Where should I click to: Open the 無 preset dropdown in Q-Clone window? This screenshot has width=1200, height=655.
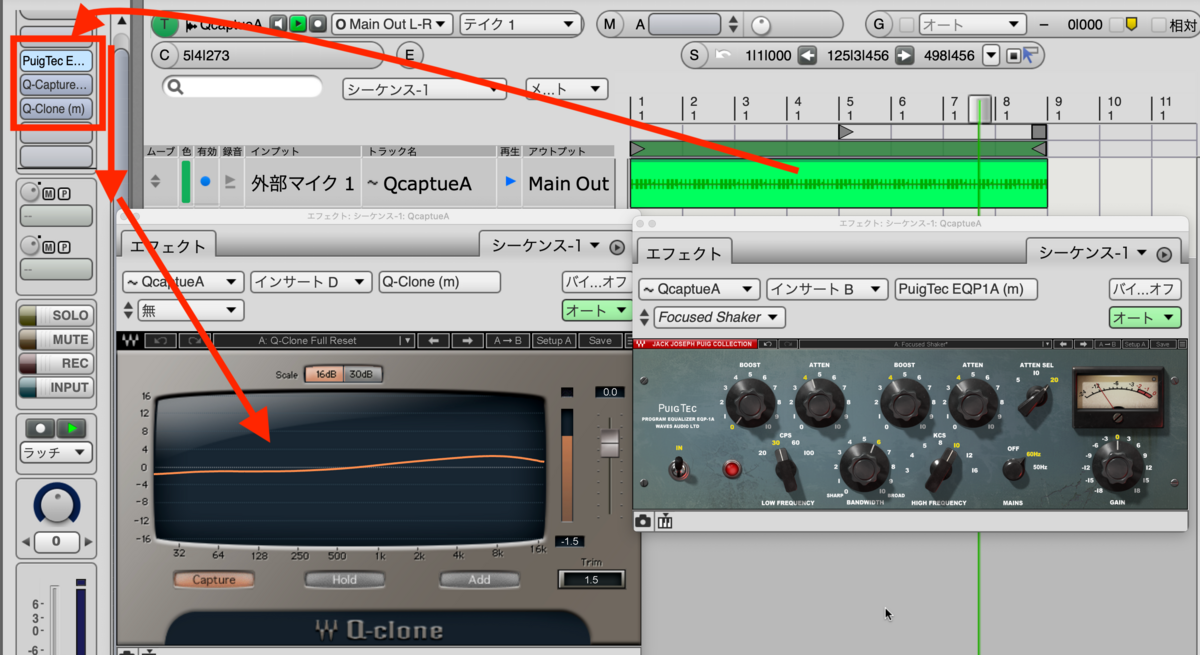click(x=190, y=311)
